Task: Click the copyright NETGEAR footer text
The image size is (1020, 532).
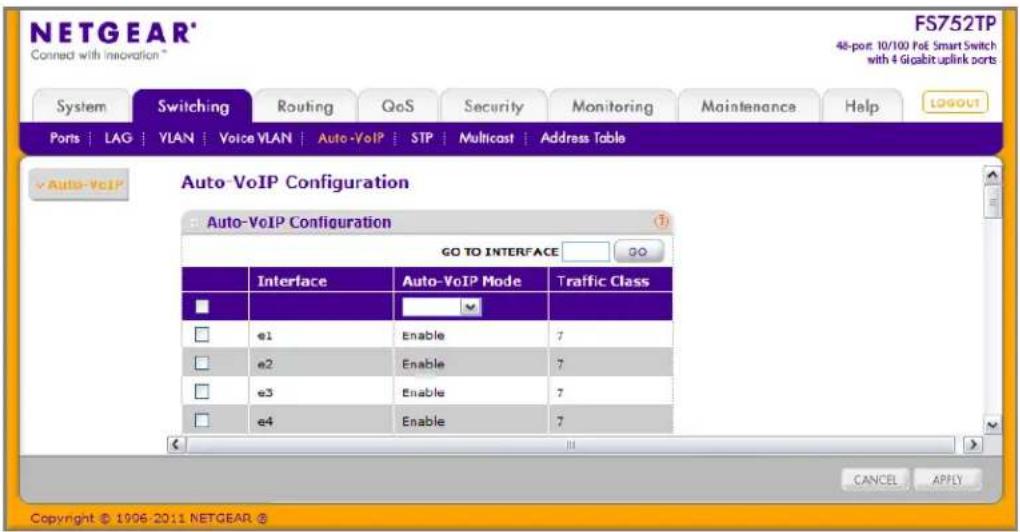Action: click(x=148, y=518)
